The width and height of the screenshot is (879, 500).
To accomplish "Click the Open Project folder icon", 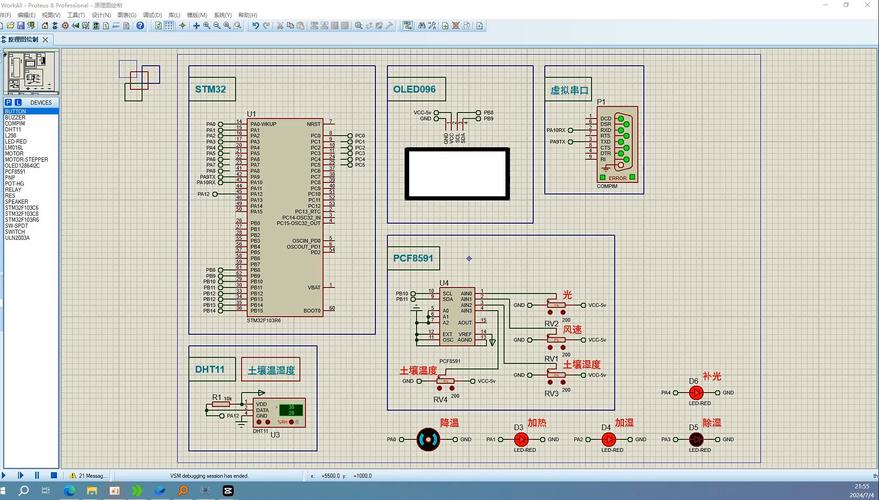I will (11, 25).
